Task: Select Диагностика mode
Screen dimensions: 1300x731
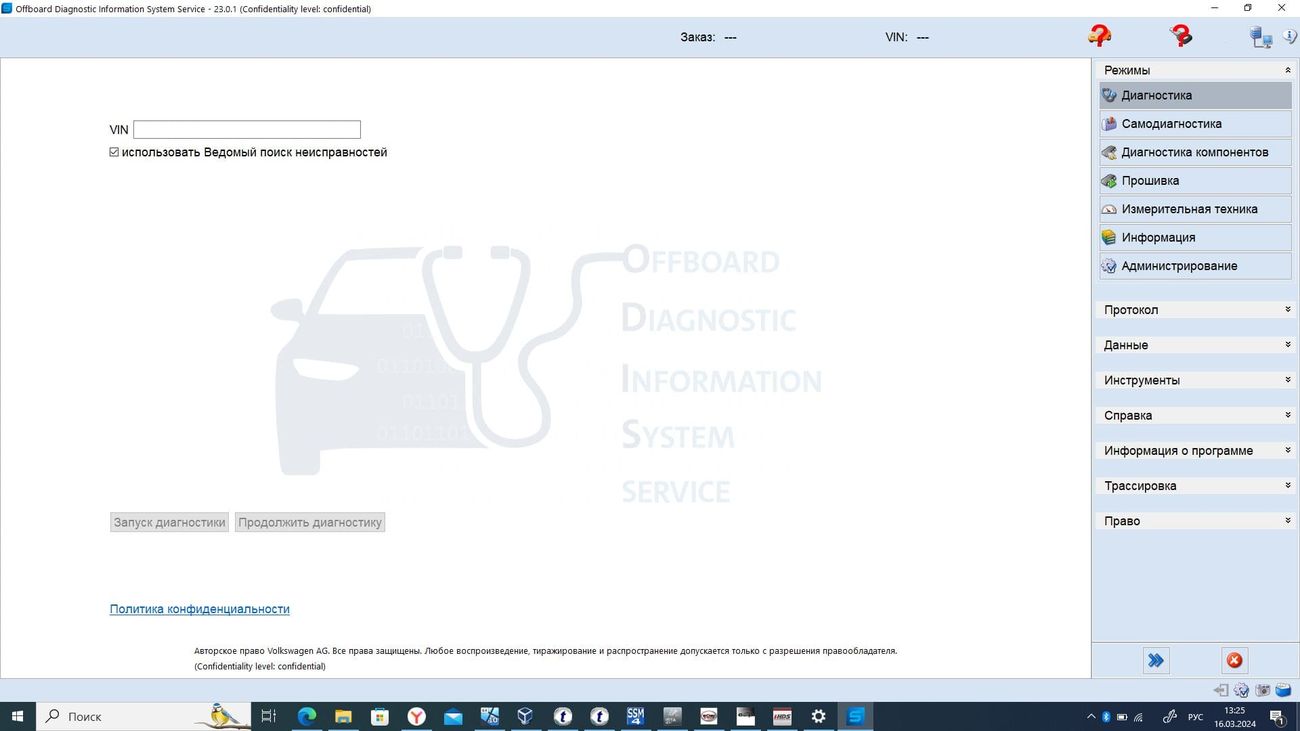Action: click(1195, 95)
